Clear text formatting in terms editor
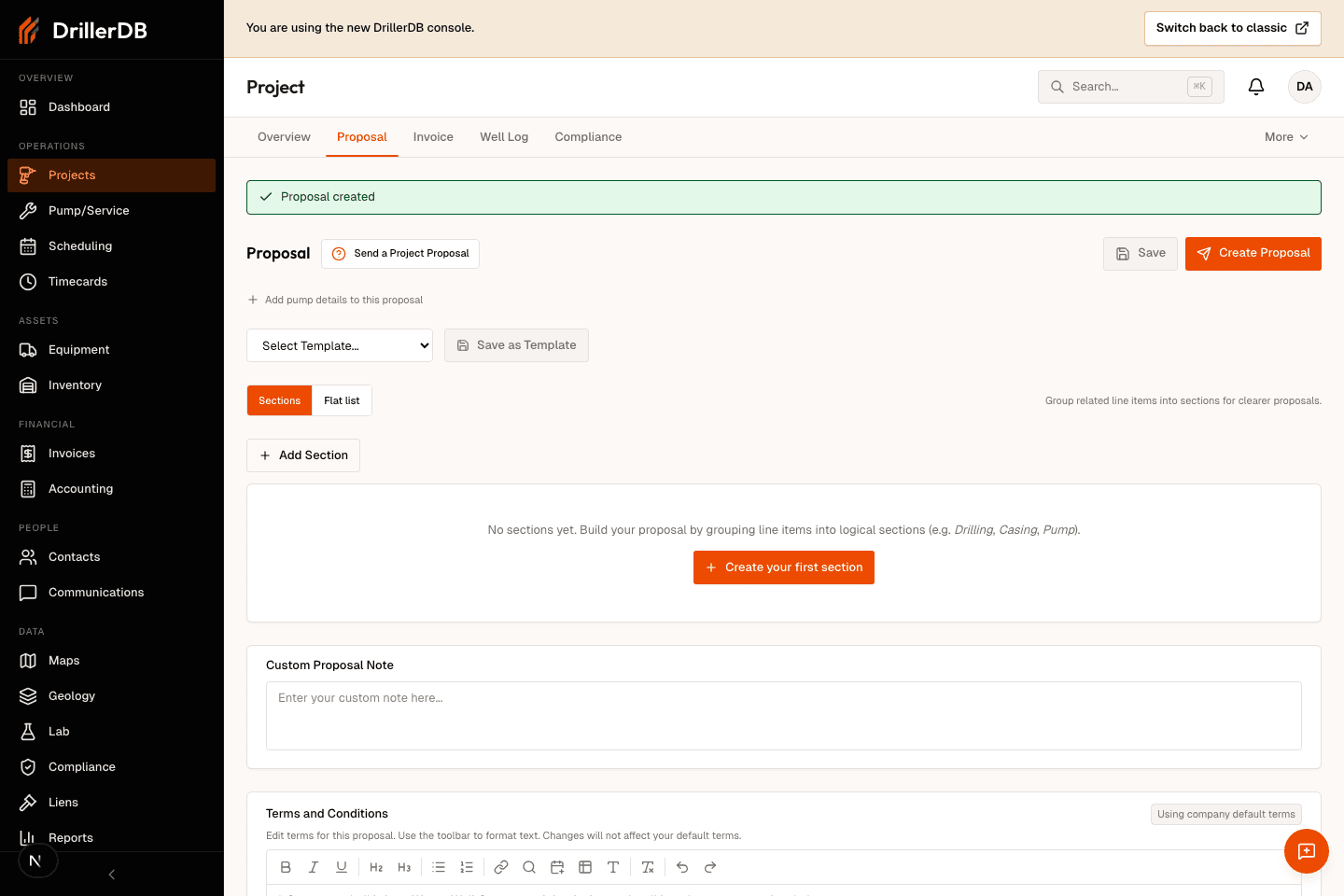 pos(648,867)
